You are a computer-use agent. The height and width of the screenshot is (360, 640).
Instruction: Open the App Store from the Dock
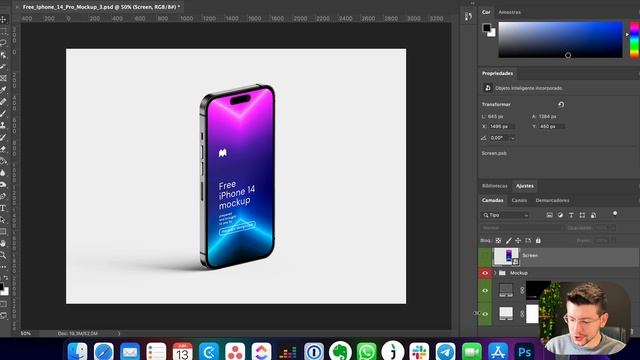[x=498, y=351]
